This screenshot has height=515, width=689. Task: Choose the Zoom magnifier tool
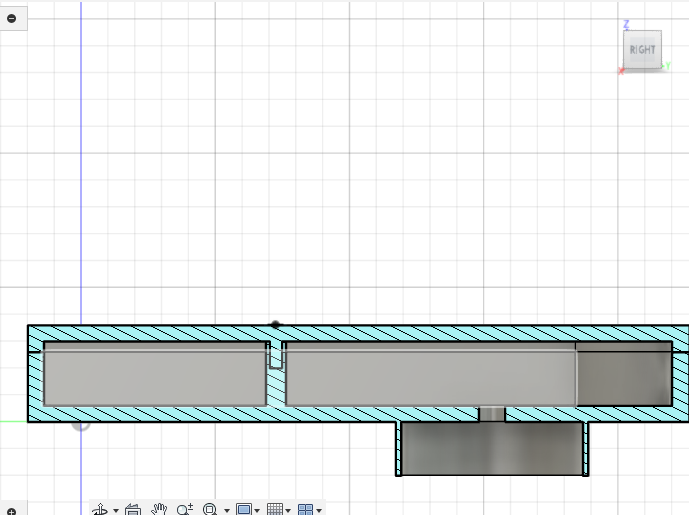(x=185, y=510)
